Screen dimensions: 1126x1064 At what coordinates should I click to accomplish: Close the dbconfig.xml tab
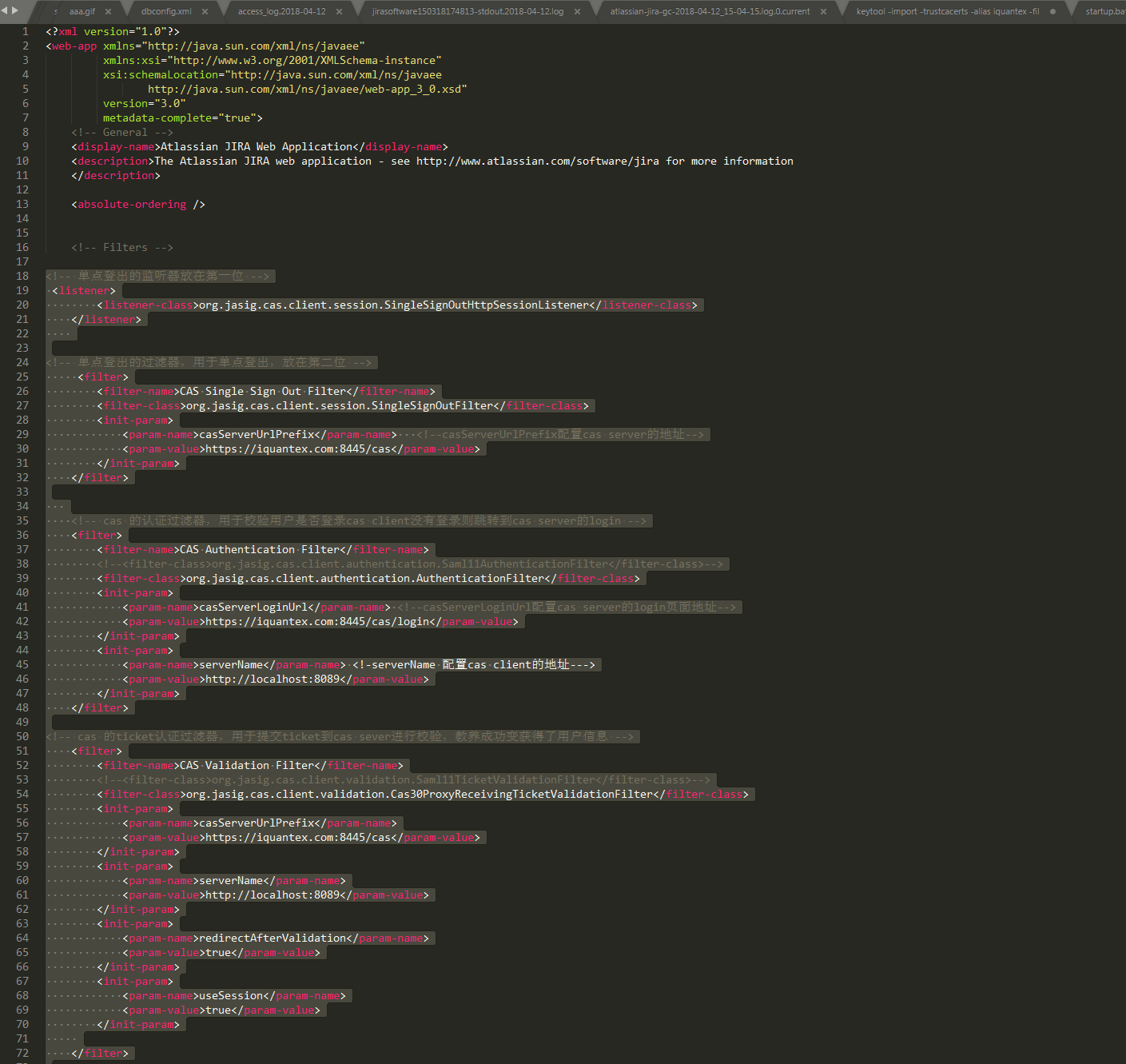205,12
